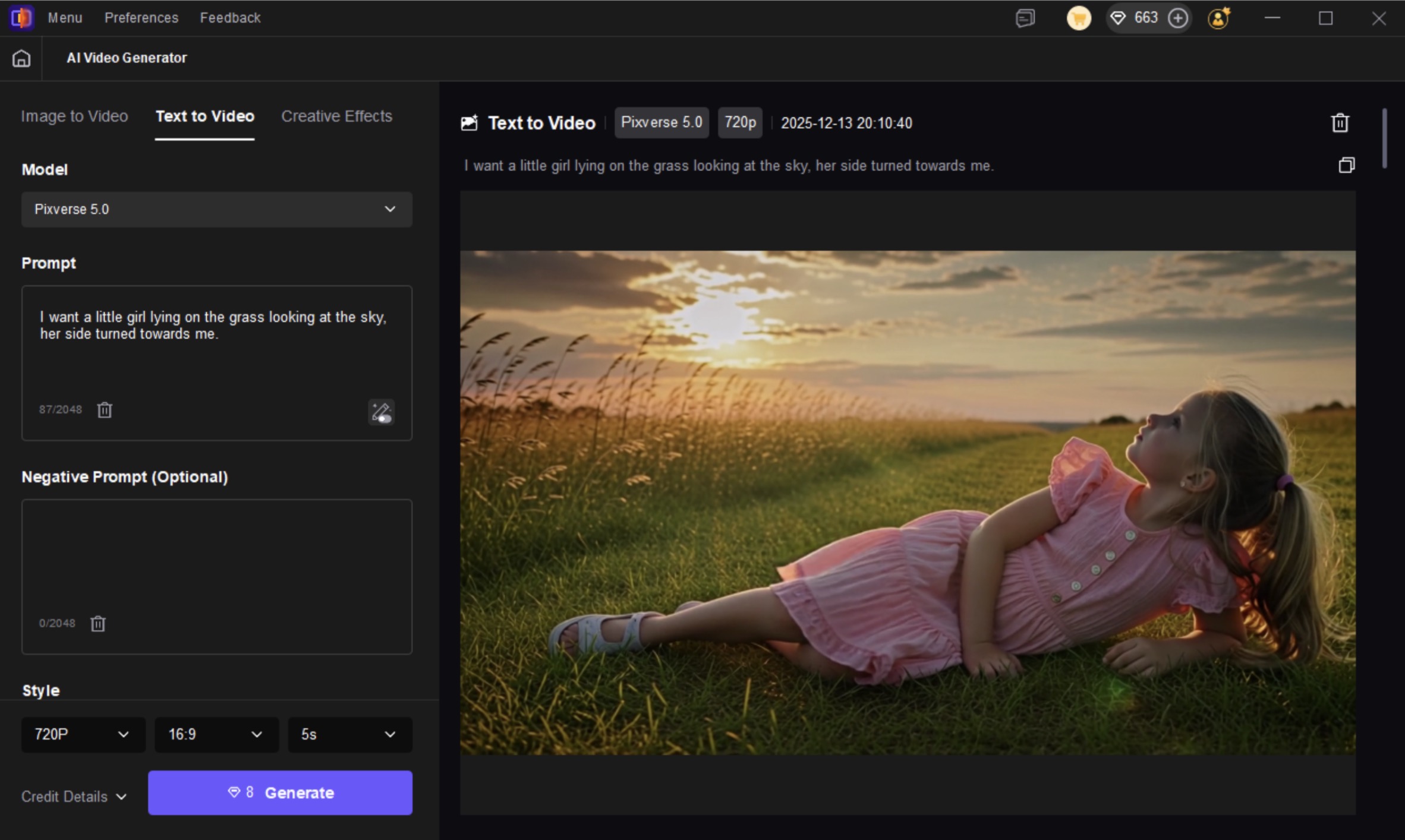Image resolution: width=1405 pixels, height=840 pixels.
Task: Expand the Pixverse 5.0 model dropdown
Action: point(216,209)
